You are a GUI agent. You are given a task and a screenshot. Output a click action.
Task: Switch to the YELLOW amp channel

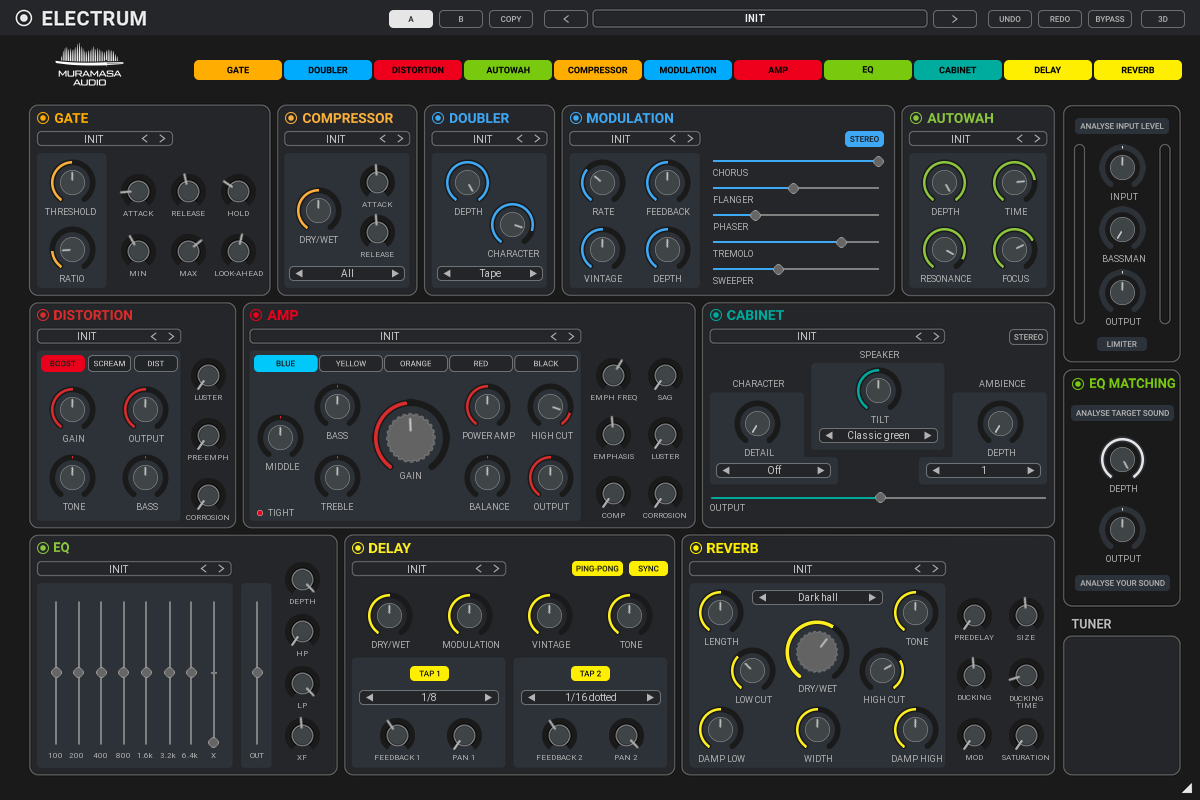tap(350, 364)
